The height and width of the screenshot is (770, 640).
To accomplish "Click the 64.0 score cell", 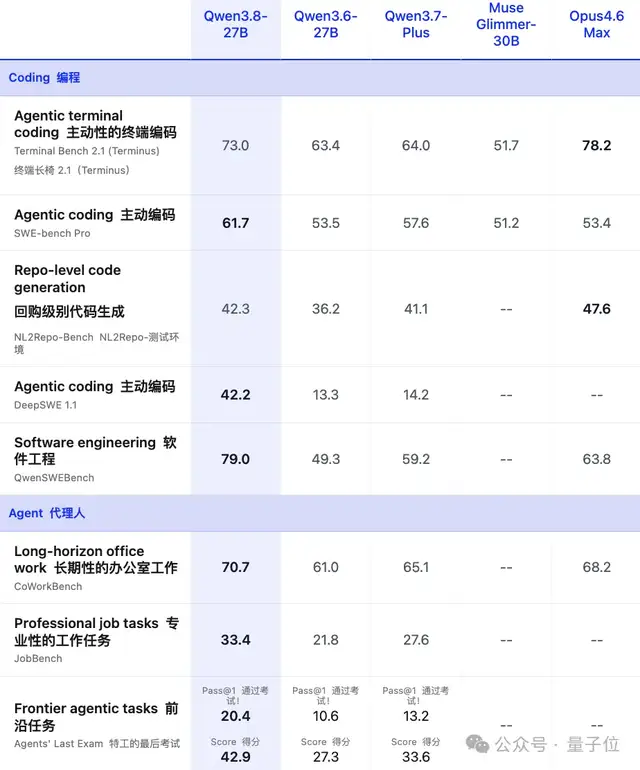I will click(x=416, y=145).
